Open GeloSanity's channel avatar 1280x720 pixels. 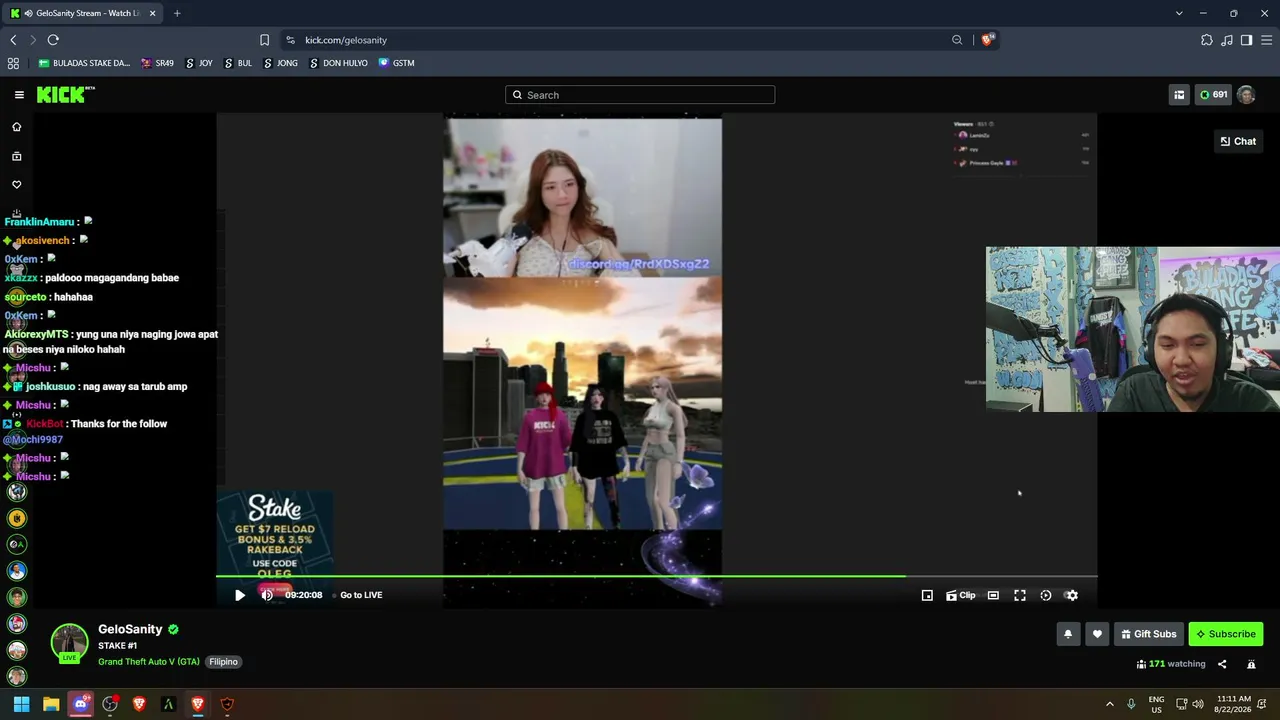[x=69, y=643]
